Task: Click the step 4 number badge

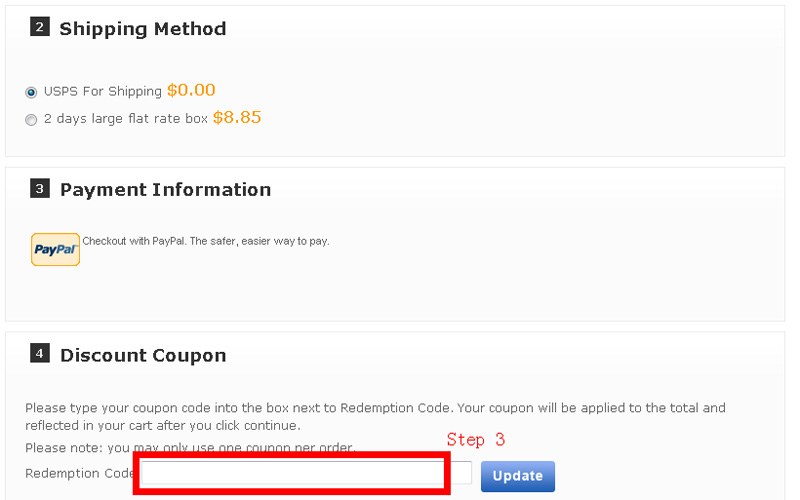Action: [40, 353]
